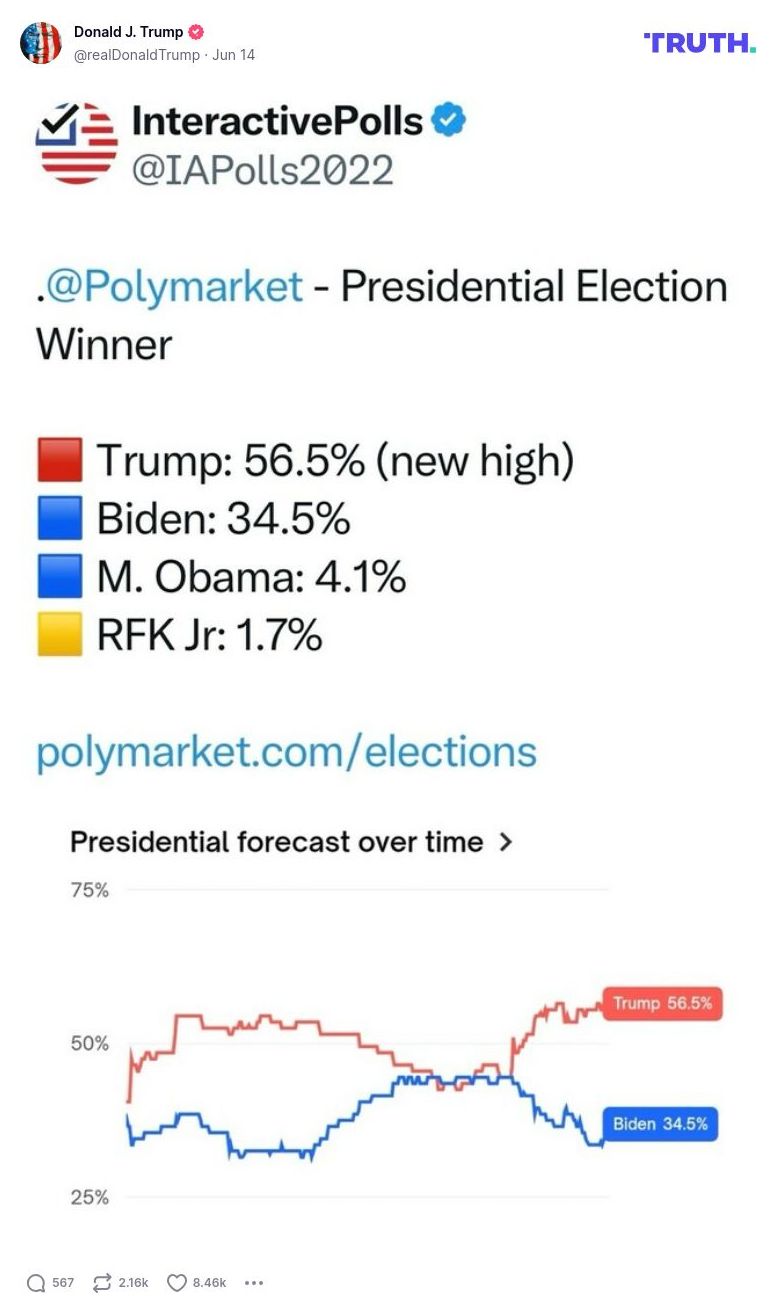
Task: Expand the Presidential forecast over time chevron
Action: [x=505, y=843]
